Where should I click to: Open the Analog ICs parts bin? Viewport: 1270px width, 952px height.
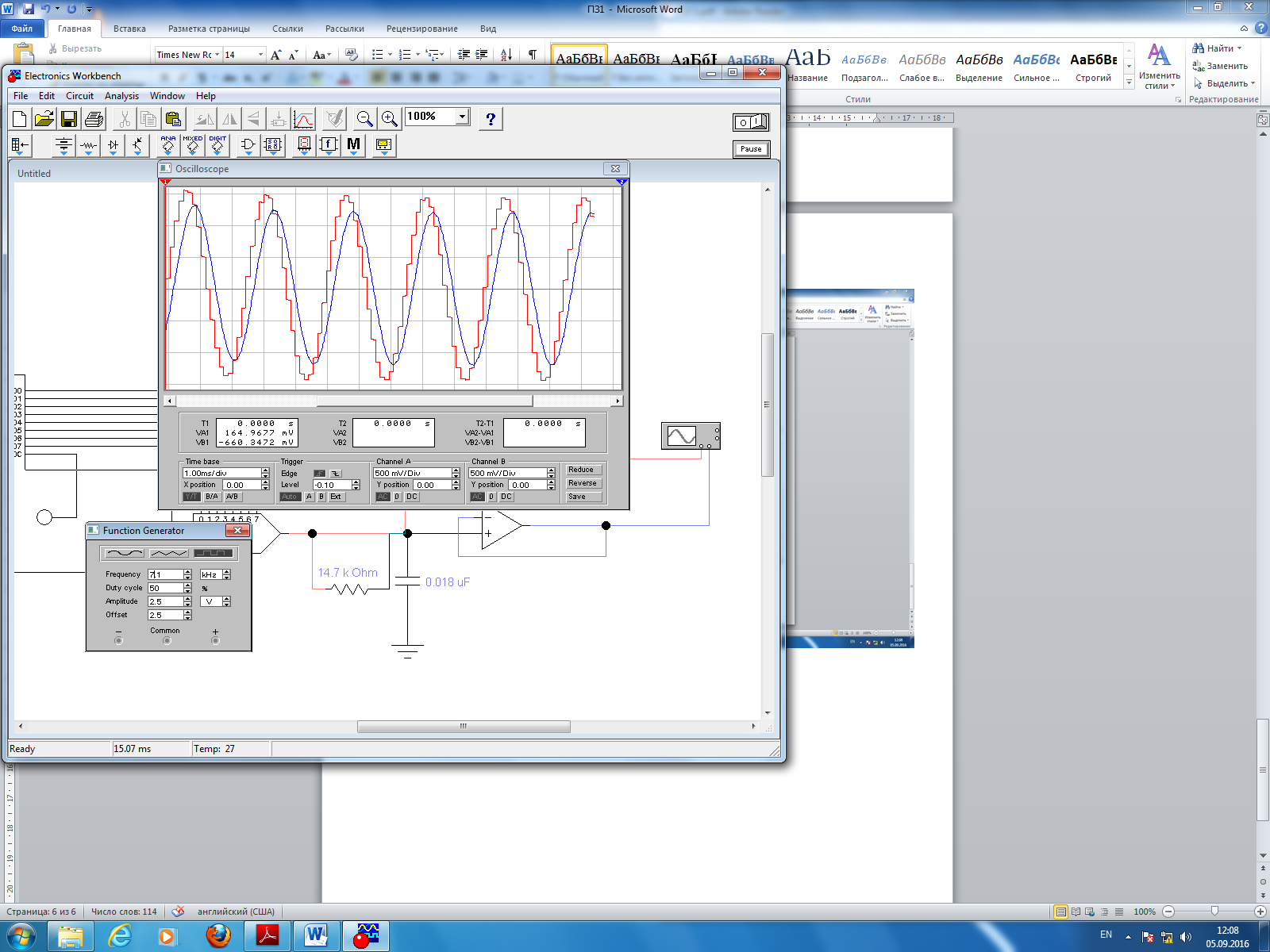(168, 145)
